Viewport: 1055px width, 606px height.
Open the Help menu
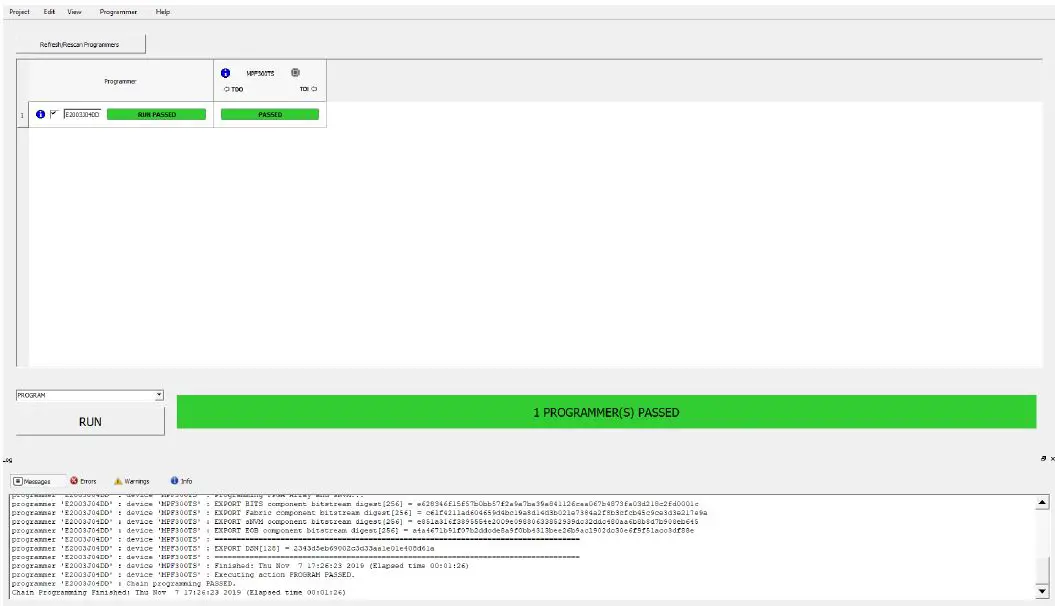163,12
